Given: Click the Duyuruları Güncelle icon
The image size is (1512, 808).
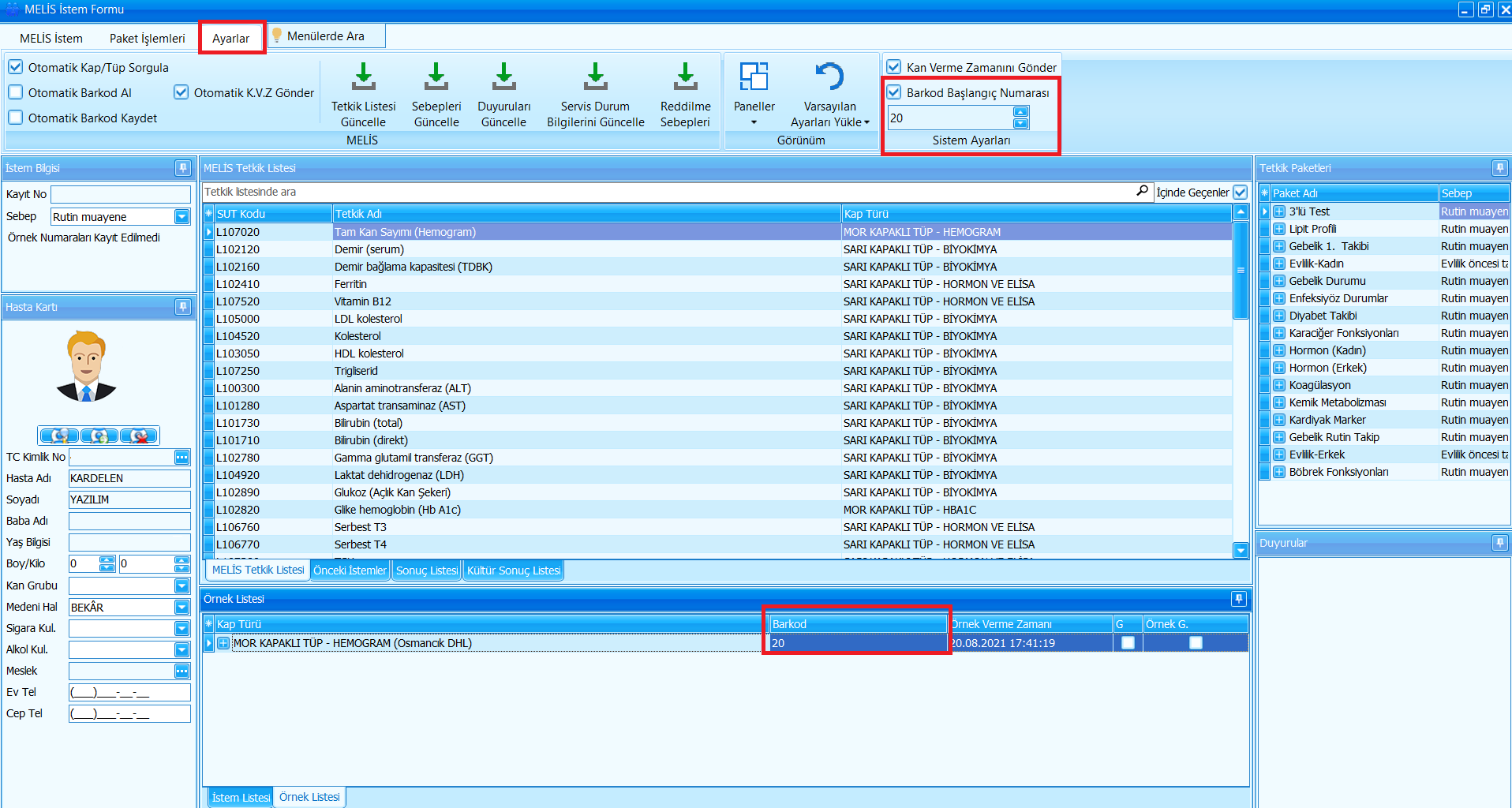Looking at the screenshot, I should pyautogui.click(x=503, y=77).
